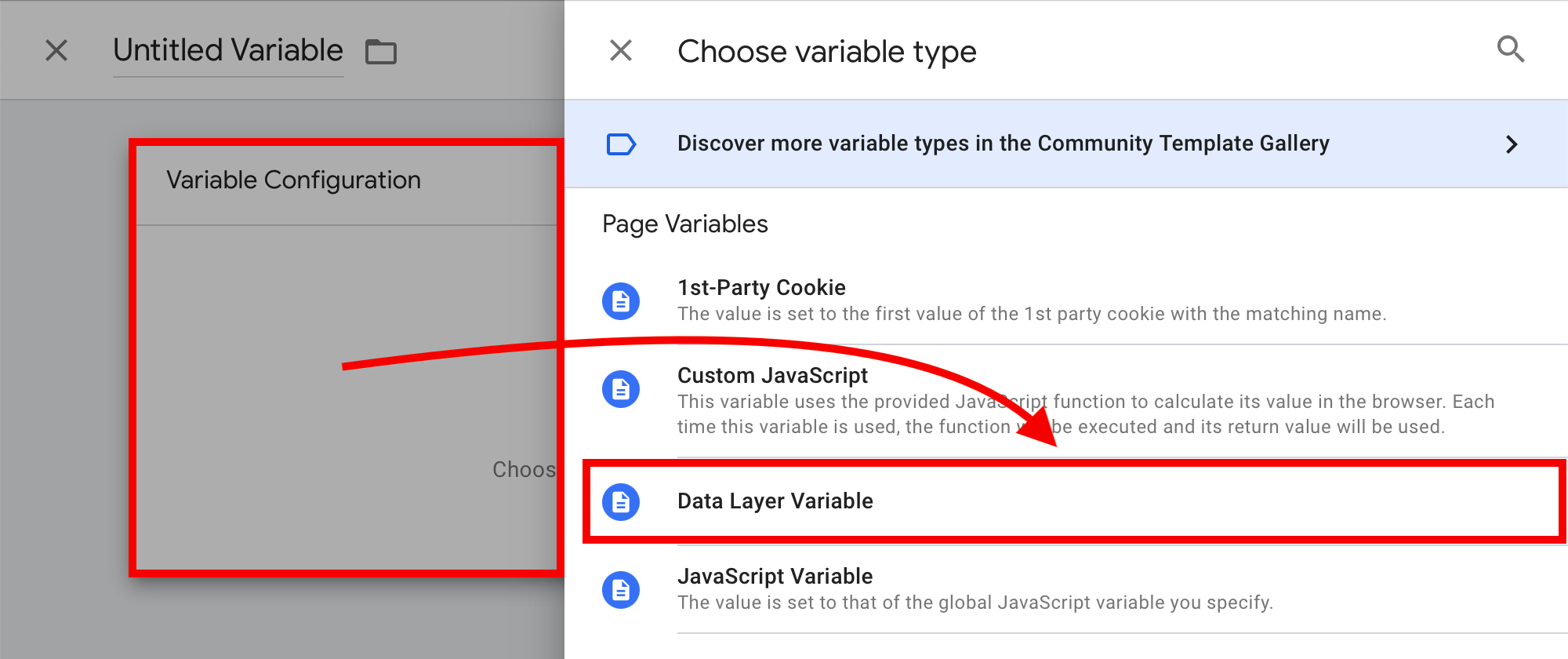Image resolution: width=1568 pixels, height=659 pixels.
Task: Click the Community Template Gallery tag icon
Action: 621,144
